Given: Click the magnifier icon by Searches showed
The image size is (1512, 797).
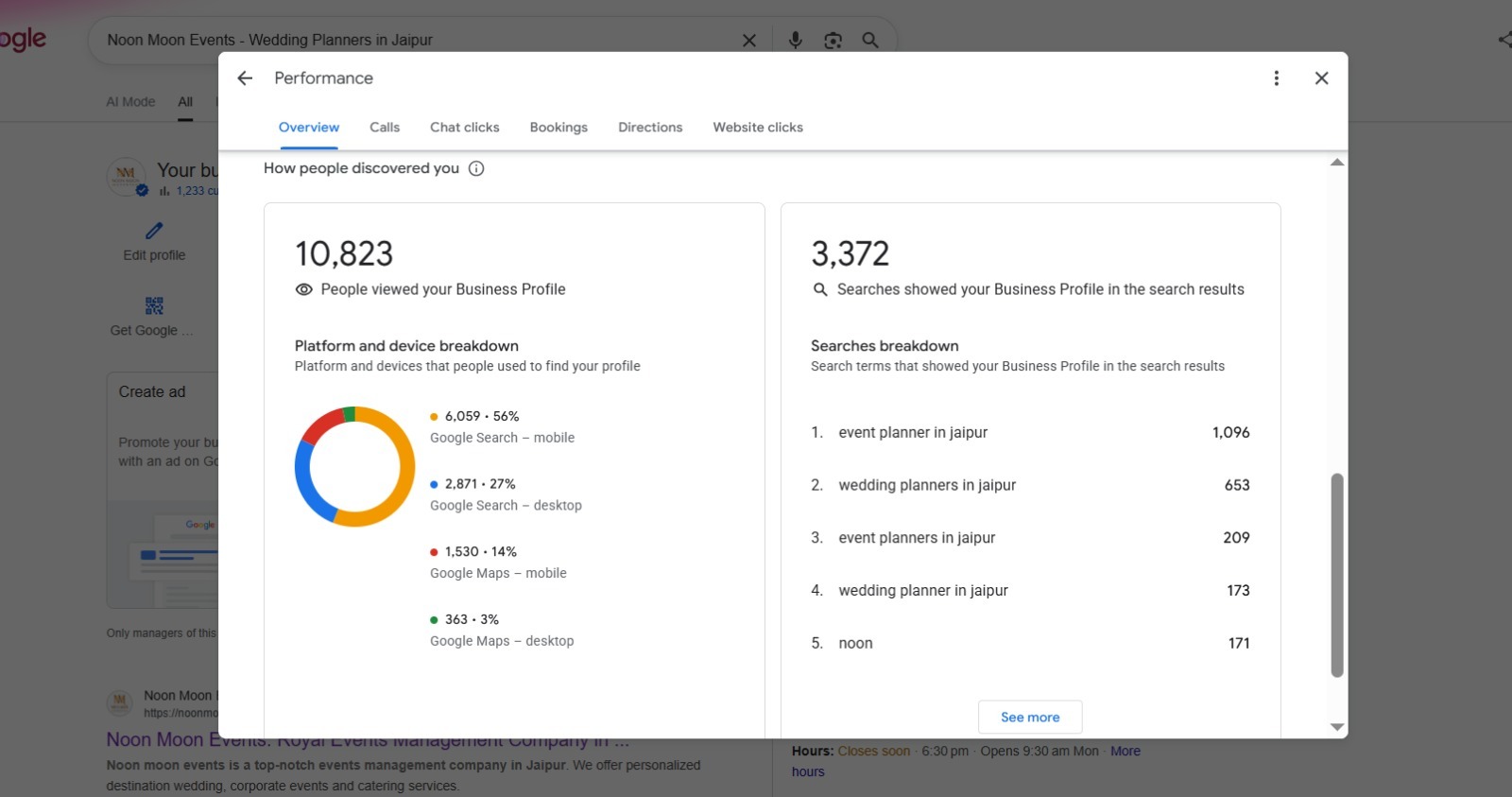Looking at the screenshot, I should [820, 289].
